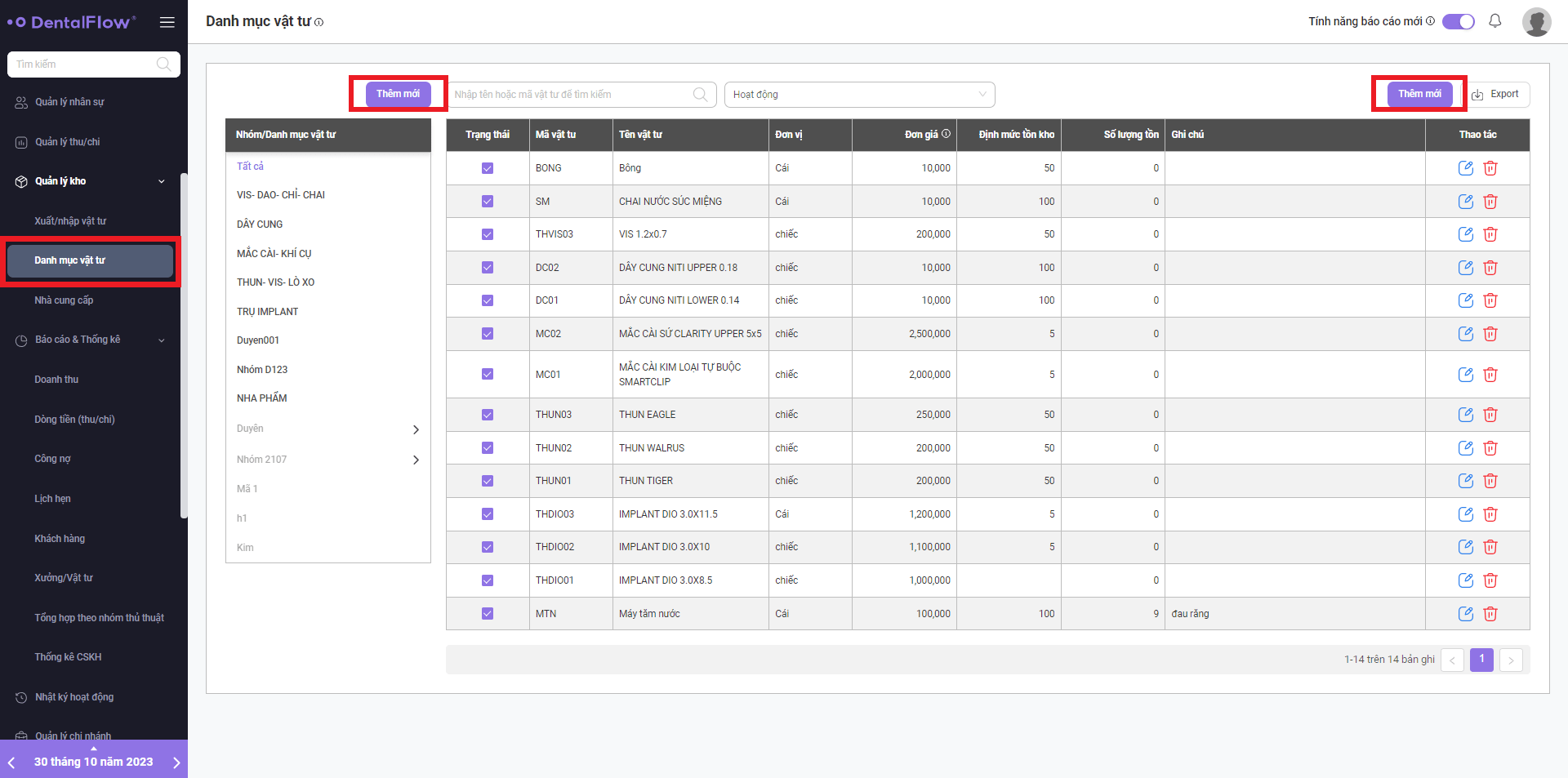
Task: Toggle the status checkbox for DC02
Action: point(488,268)
